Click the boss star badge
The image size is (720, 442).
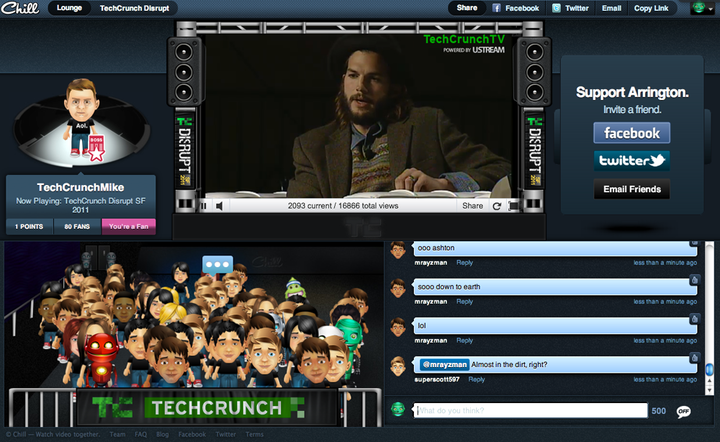[96, 148]
